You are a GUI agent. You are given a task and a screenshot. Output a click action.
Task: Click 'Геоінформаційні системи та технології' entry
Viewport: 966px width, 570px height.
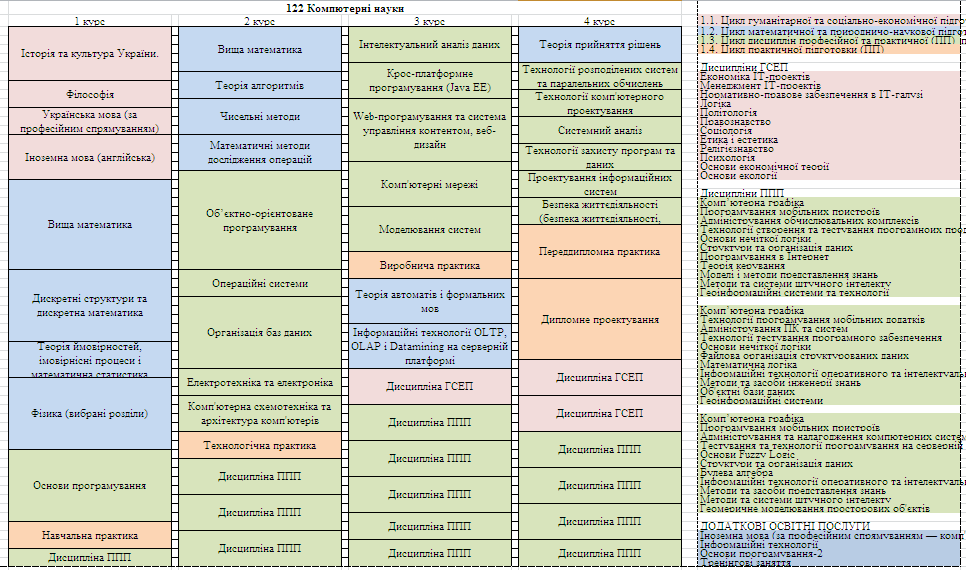point(794,293)
